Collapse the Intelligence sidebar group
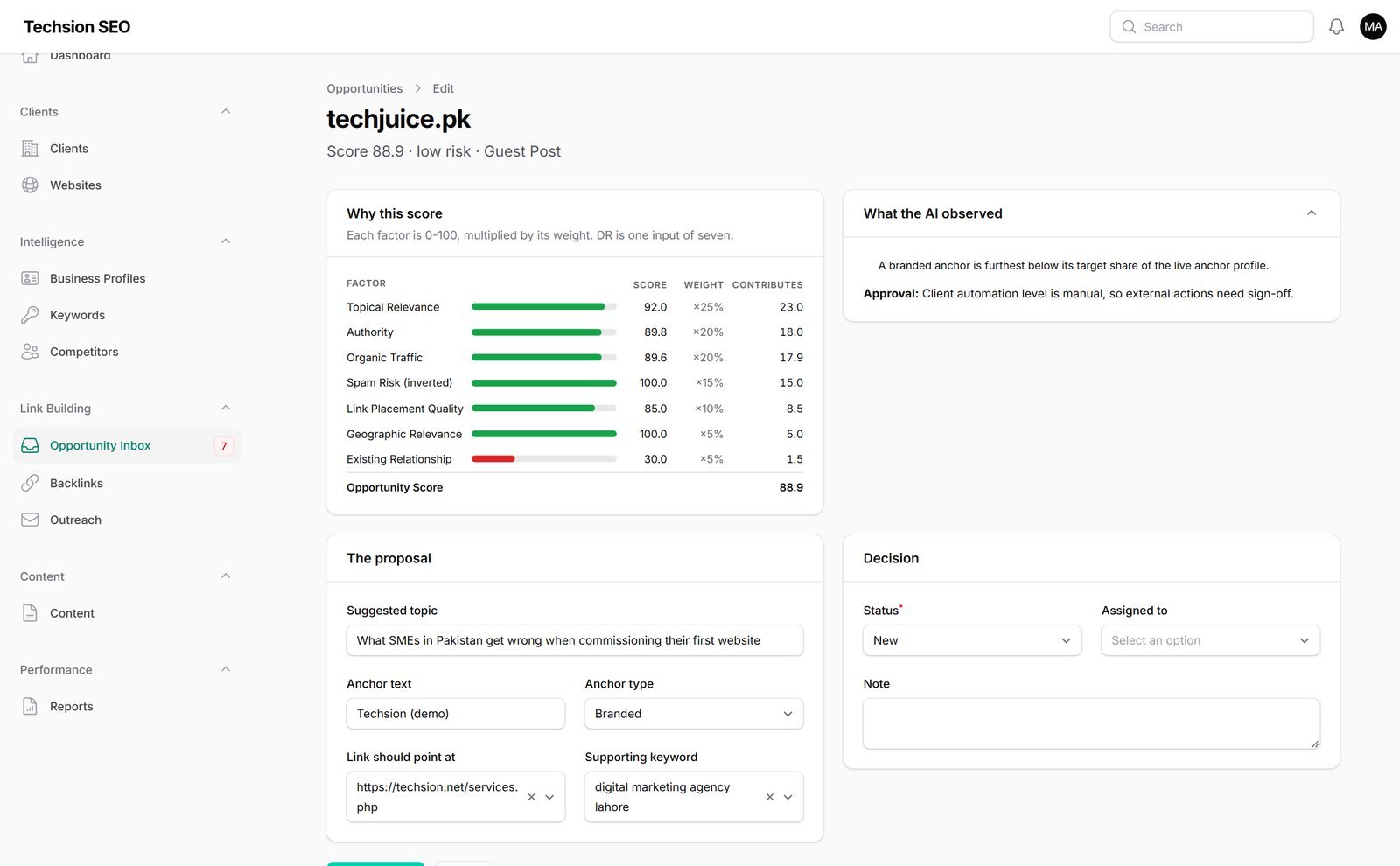1400x866 pixels. pos(226,241)
